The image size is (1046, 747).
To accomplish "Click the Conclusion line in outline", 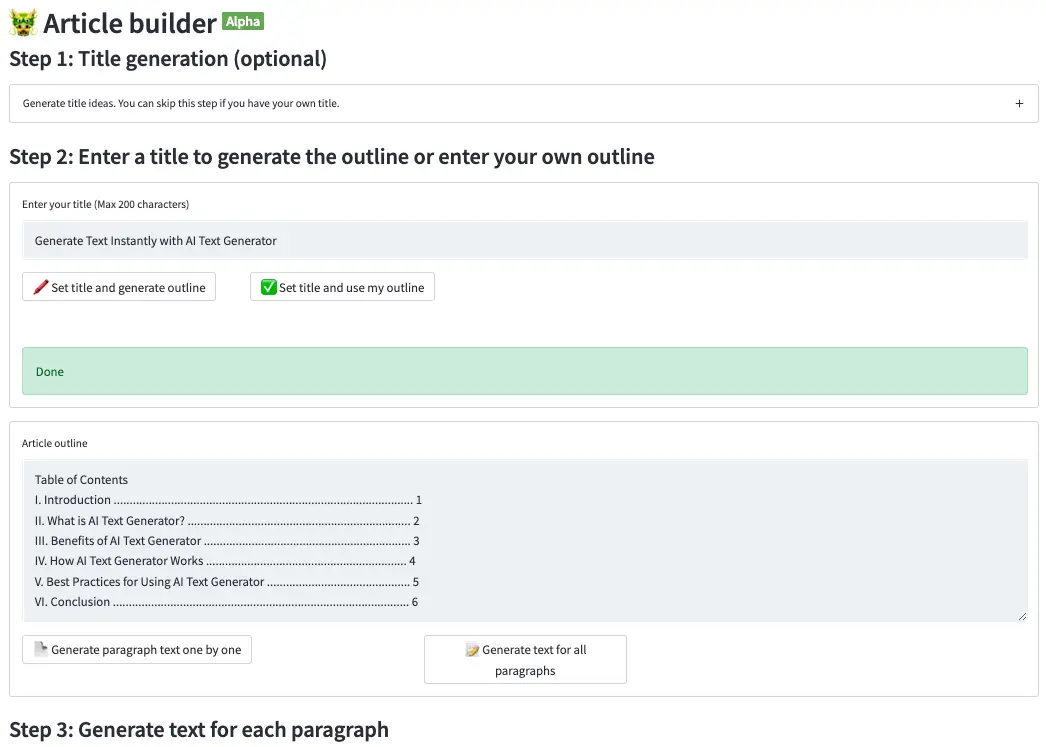I will 226,602.
